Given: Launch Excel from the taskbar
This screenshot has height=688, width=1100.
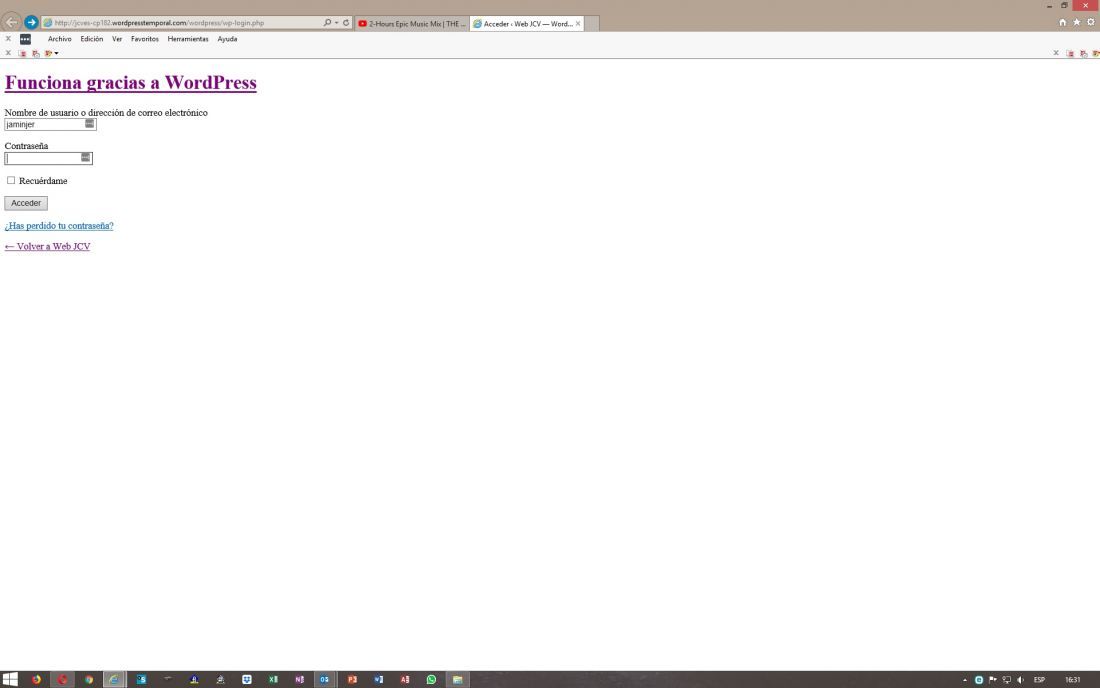Looking at the screenshot, I should pyautogui.click(x=273, y=679).
